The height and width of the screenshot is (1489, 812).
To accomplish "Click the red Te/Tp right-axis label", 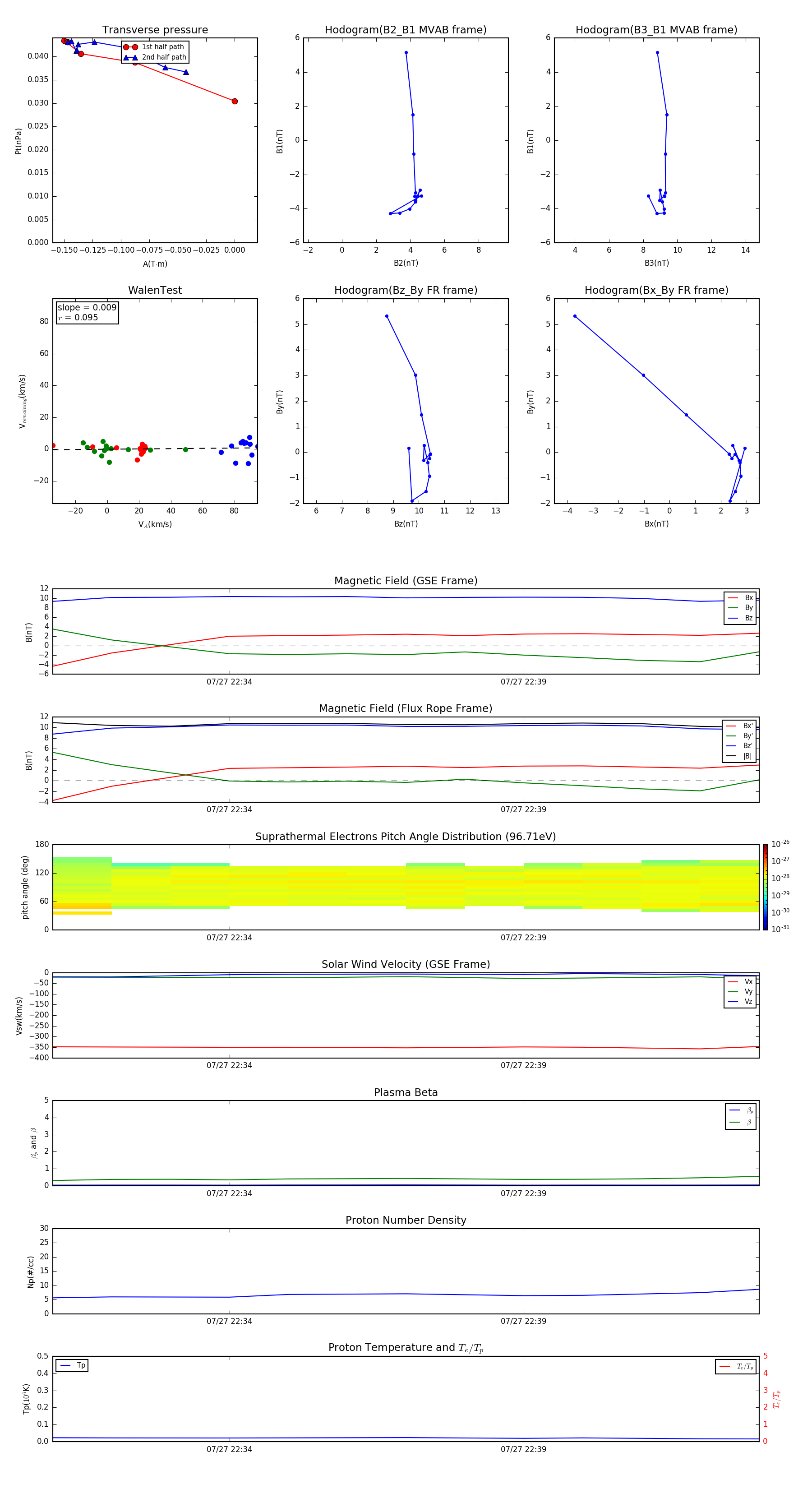I will 776,1399.
